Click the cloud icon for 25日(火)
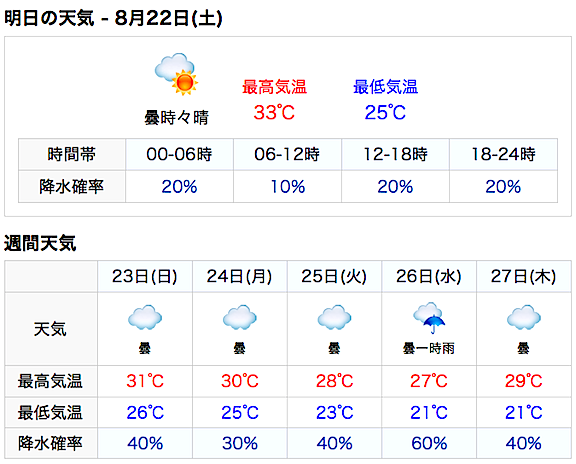This screenshot has height=464, width=576. point(334,317)
